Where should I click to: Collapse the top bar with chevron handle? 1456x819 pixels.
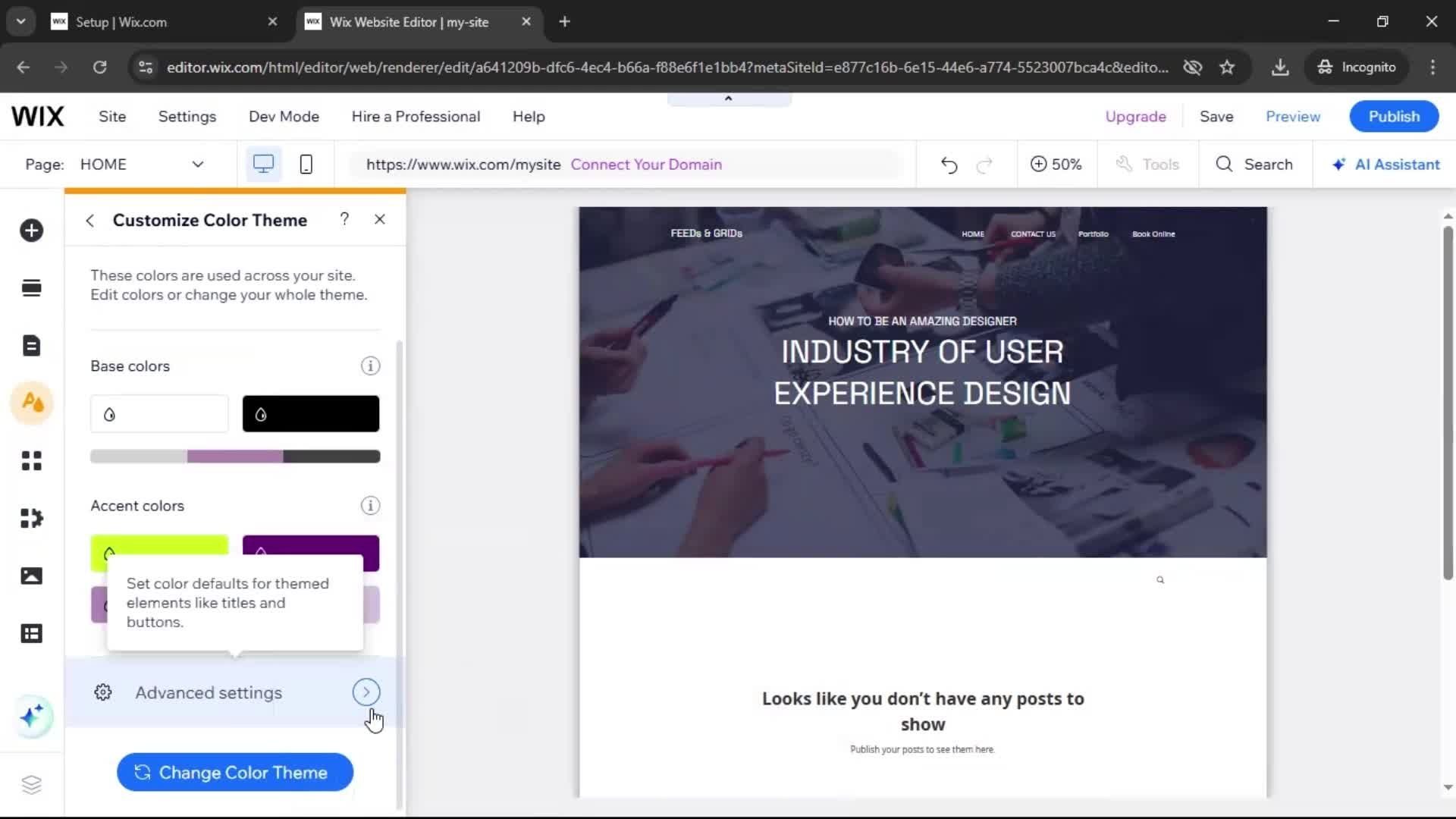[x=729, y=99]
